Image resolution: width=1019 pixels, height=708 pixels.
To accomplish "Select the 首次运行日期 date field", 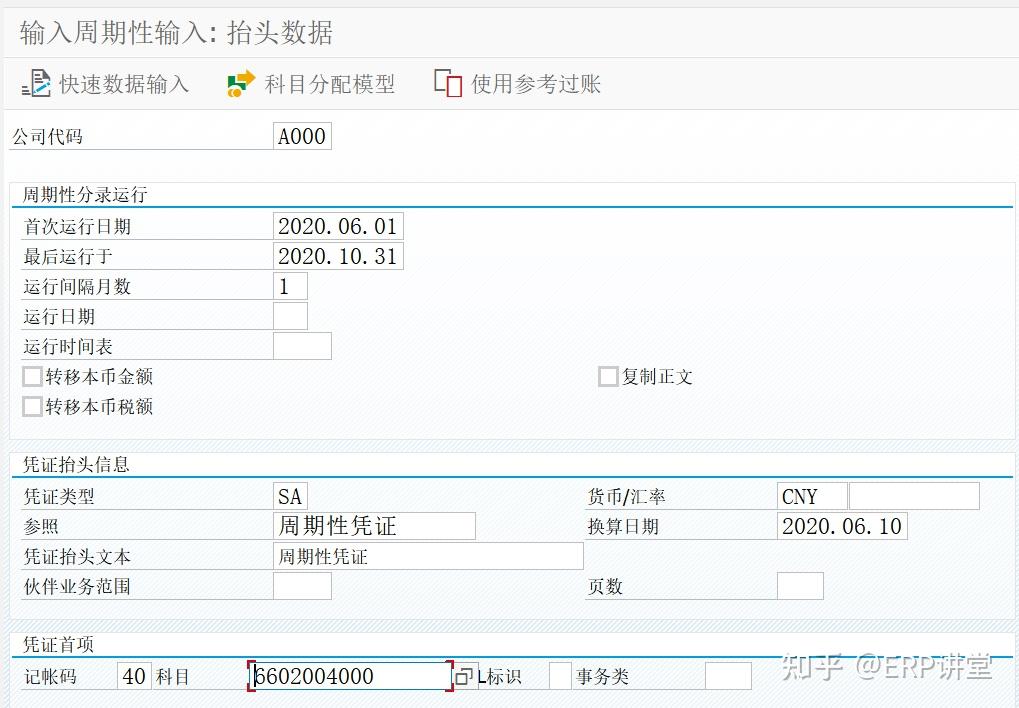I will [x=338, y=226].
